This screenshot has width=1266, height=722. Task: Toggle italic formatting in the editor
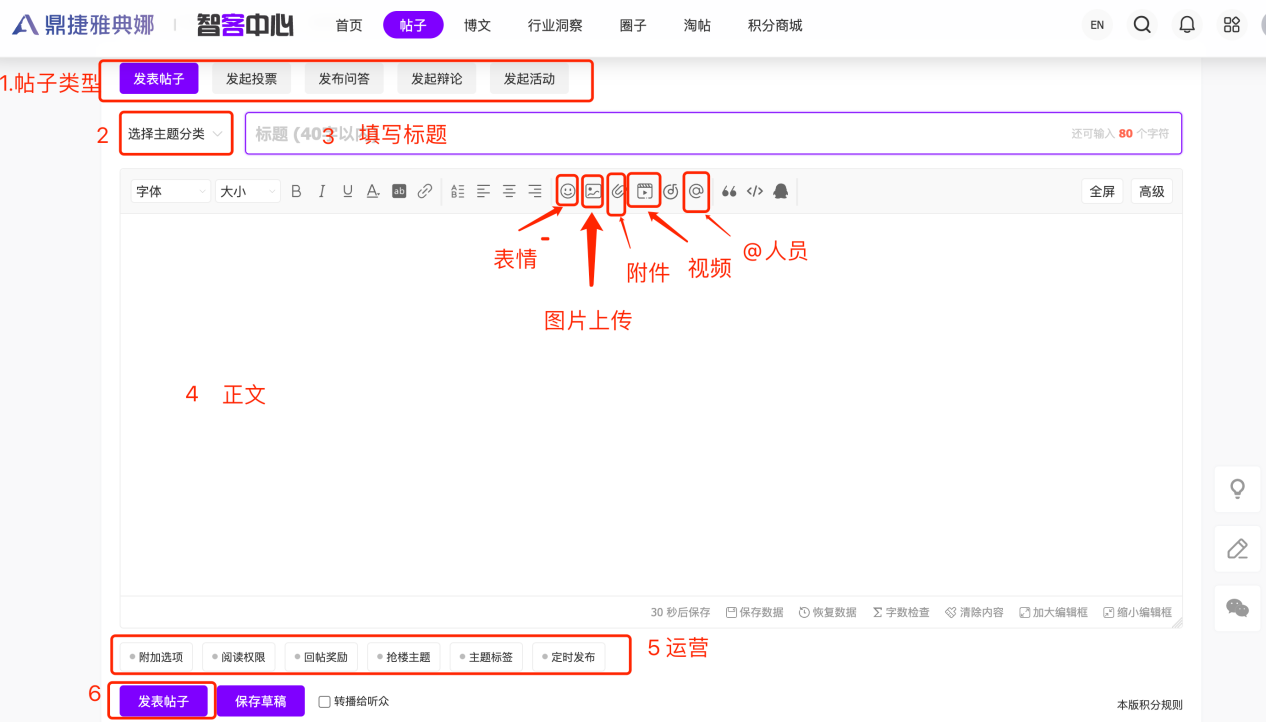322,191
